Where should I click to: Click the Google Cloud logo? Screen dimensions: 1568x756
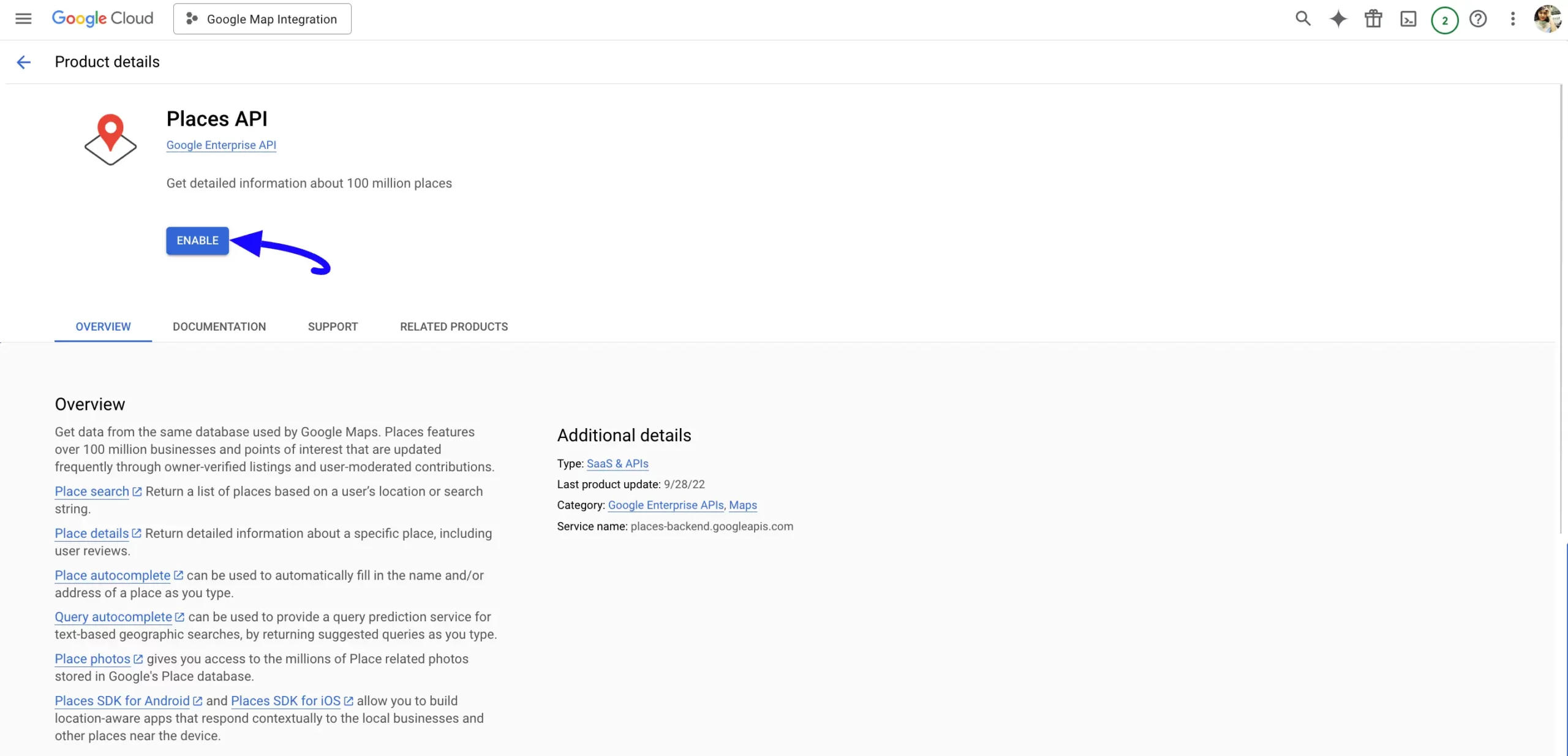(x=102, y=18)
